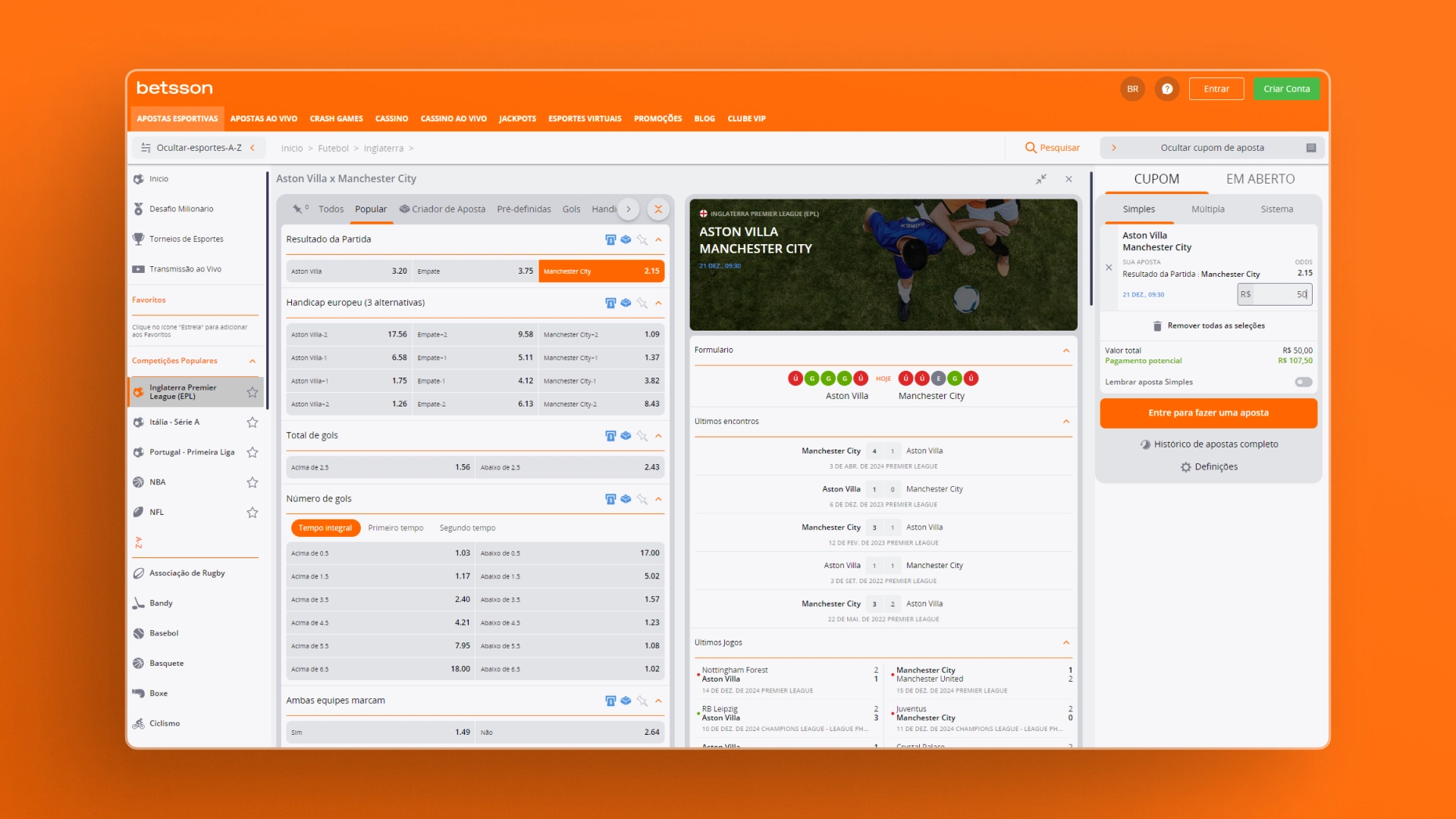The width and height of the screenshot is (1456, 819).
Task: Click Entre para fazer uma aposta
Action: pos(1208,413)
